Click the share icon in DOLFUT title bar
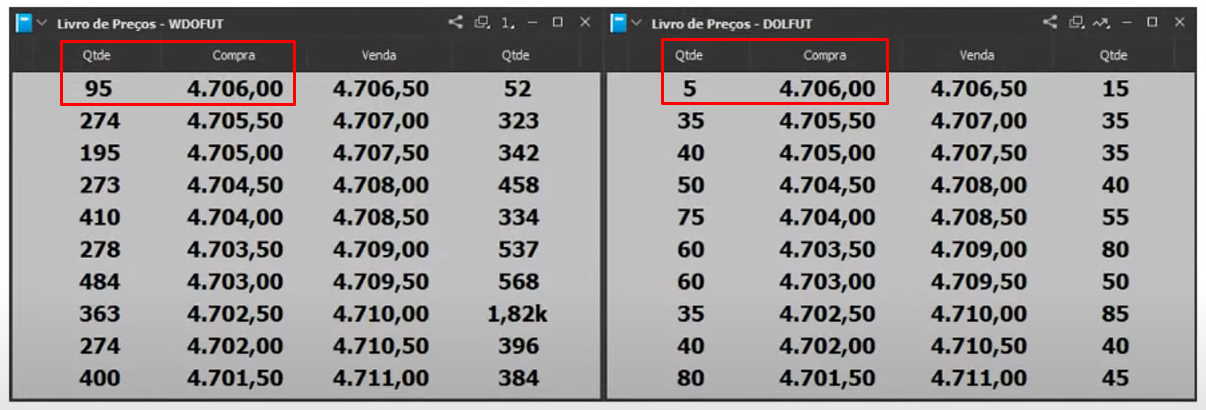Viewport: 1206px width, 410px height. click(1050, 21)
